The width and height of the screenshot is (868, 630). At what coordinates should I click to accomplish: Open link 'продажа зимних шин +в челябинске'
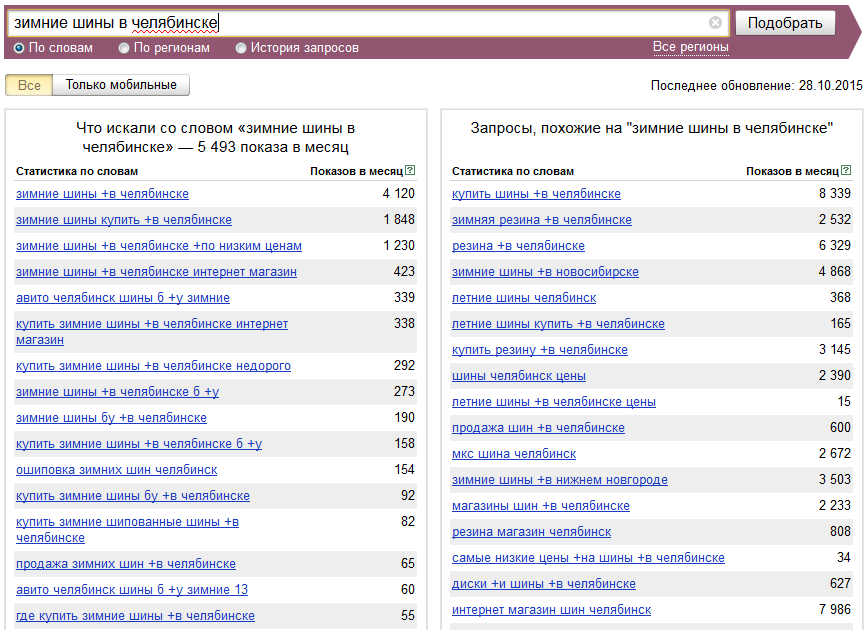tap(126, 564)
